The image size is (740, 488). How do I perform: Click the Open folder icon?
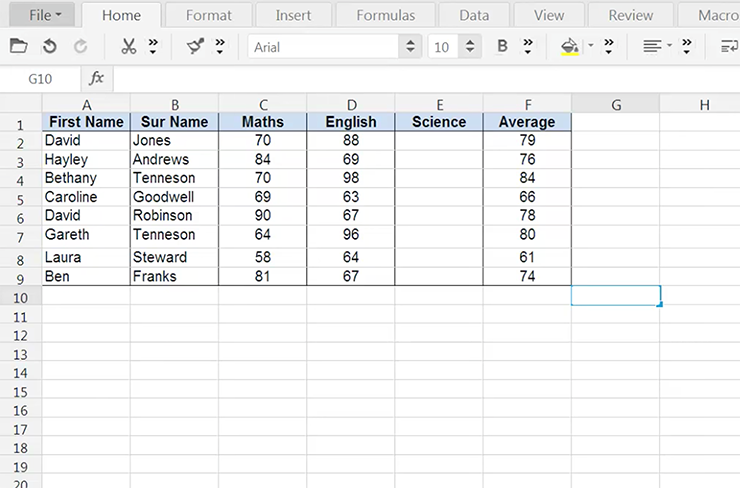tap(18, 47)
